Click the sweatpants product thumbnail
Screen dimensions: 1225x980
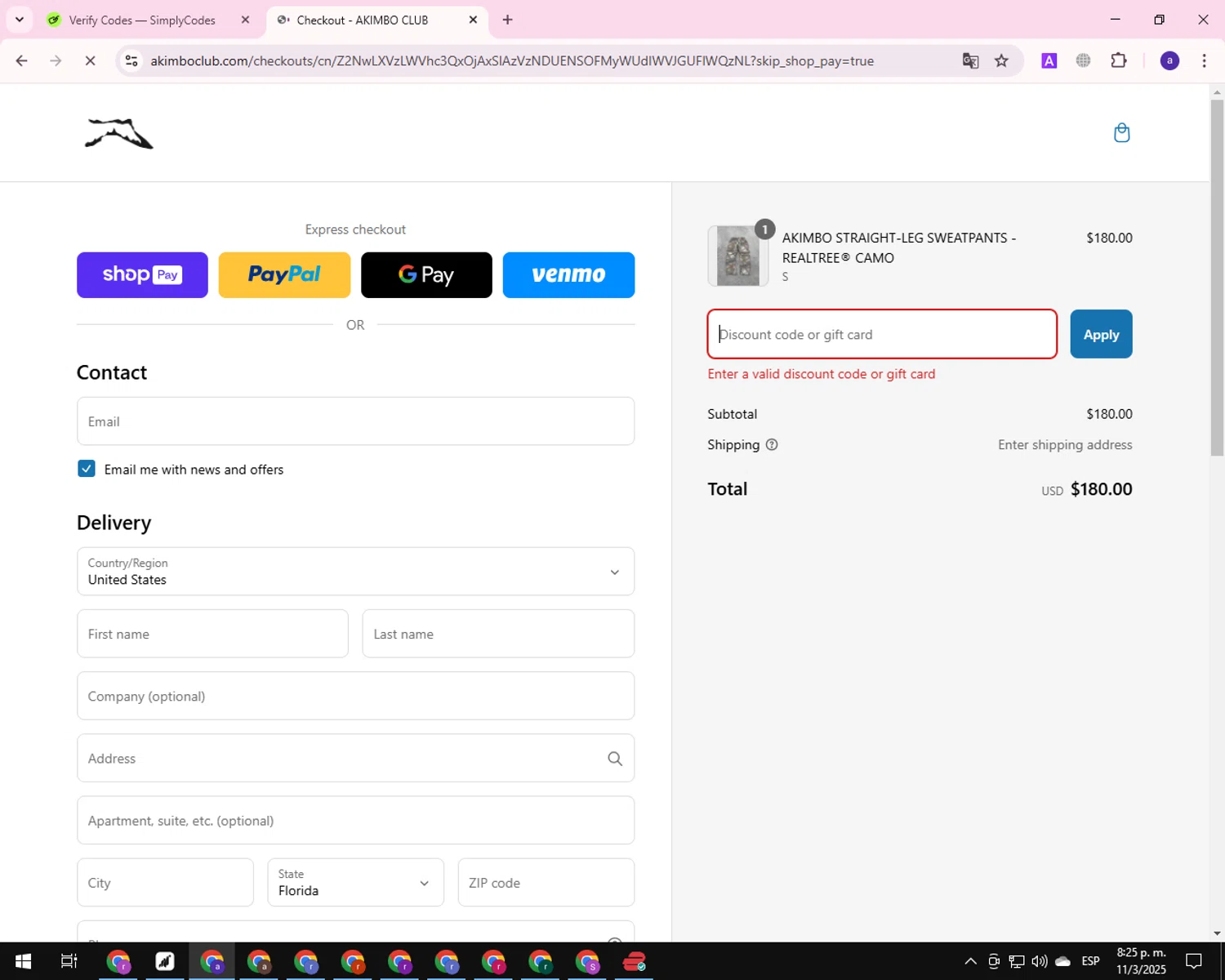738,256
